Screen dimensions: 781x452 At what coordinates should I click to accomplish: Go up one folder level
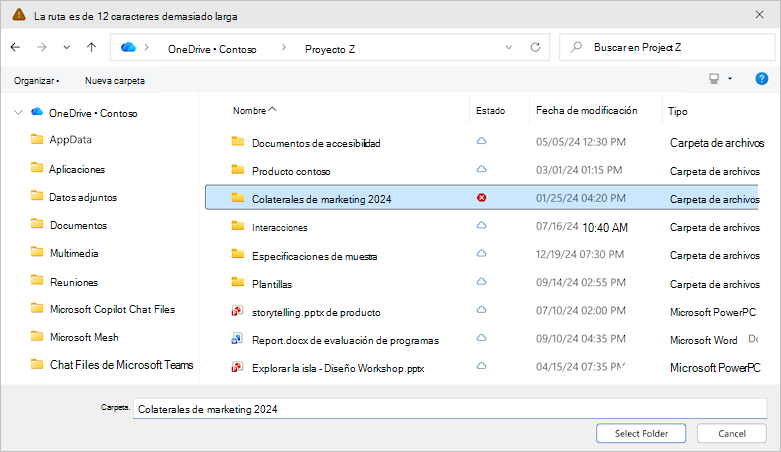91,47
